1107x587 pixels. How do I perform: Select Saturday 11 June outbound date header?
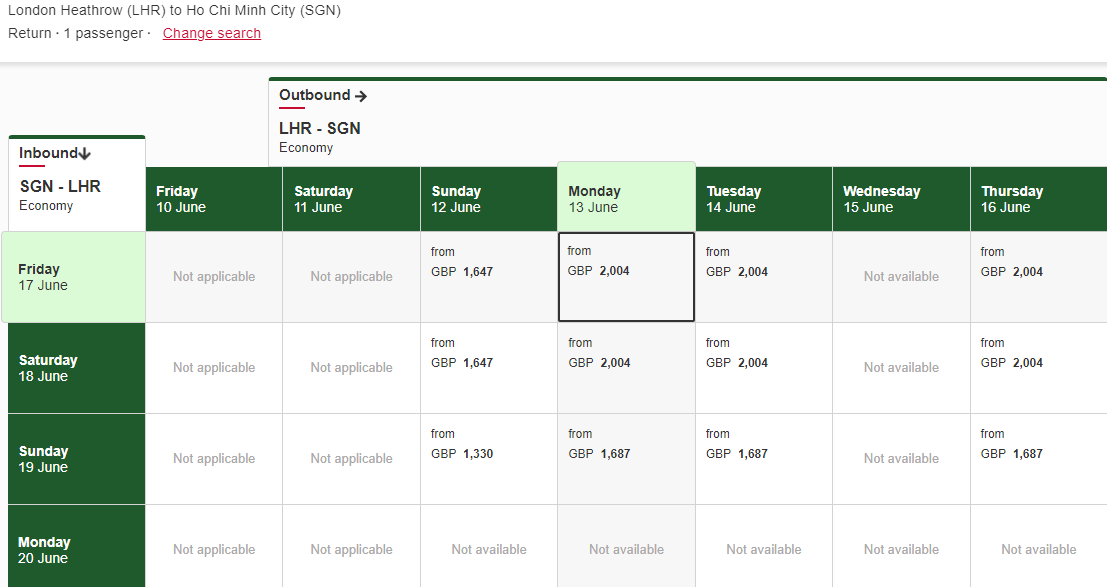tap(351, 199)
